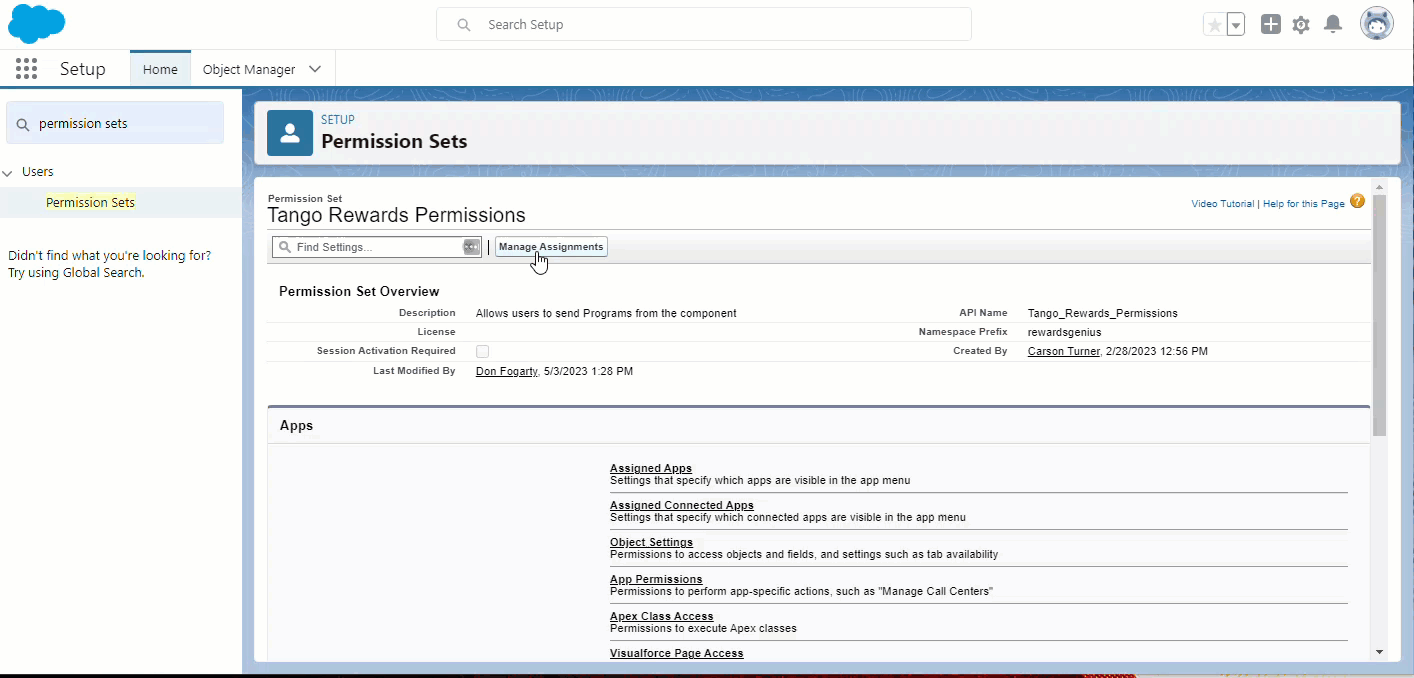Enable Session Activation Required
The height and width of the screenshot is (678, 1414).
click(x=482, y=351)
